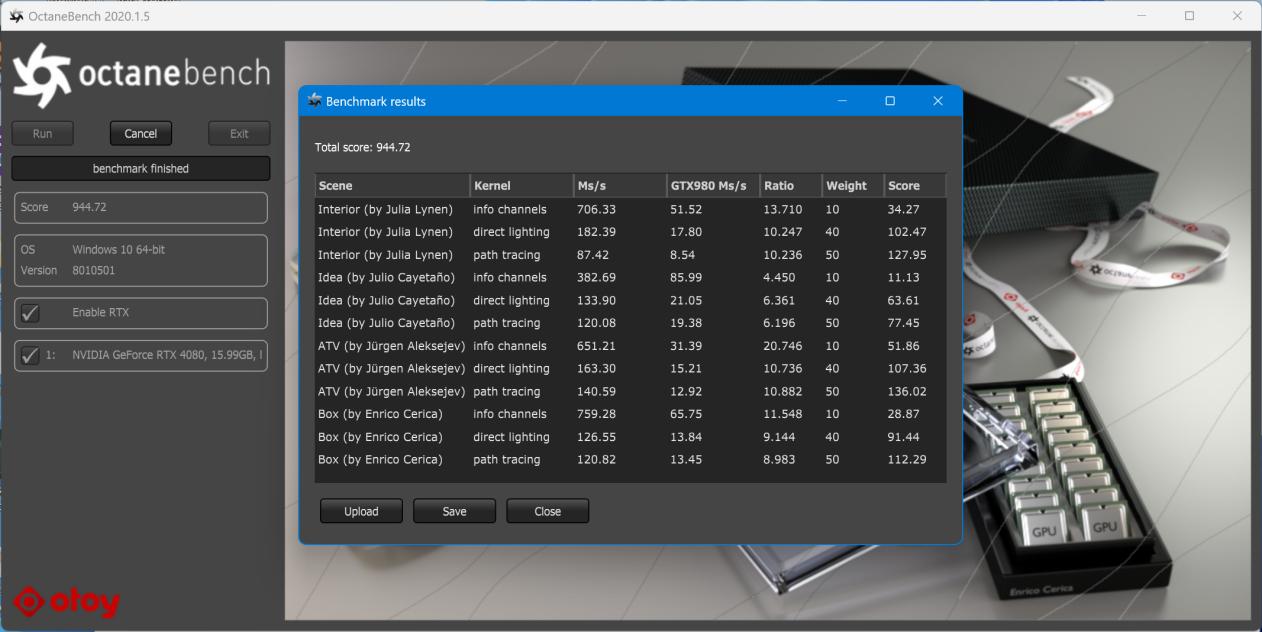Image resolution: width=1262 pixels, height=632 pixels.
Task: Click the GTX980 Ms/s column header
Action: point(712,185)
